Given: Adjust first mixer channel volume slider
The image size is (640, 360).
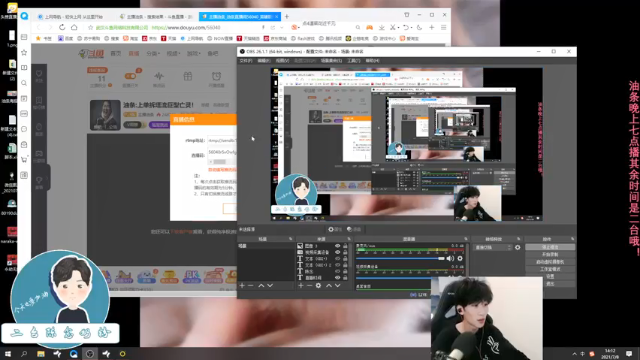Looking at the screenshot, I should pos(400,258).
